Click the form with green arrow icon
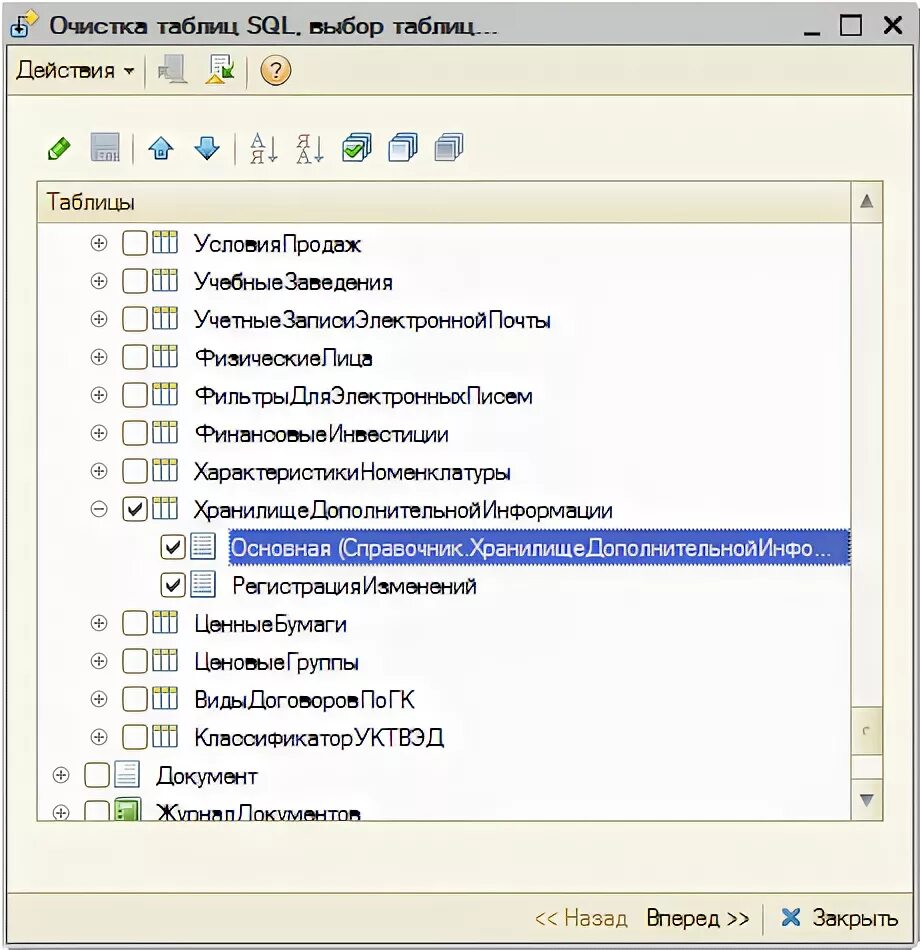 click(x=221, y=70)
